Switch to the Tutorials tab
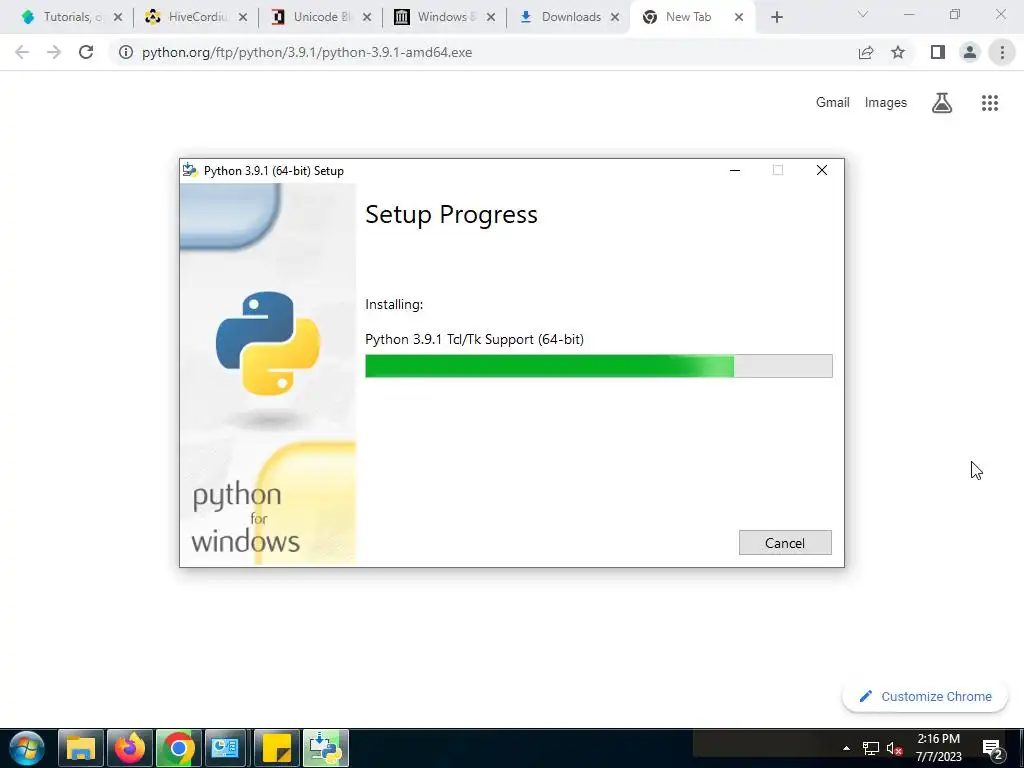This screenshot has height=768, width=1024. click(x=65, y=17)
